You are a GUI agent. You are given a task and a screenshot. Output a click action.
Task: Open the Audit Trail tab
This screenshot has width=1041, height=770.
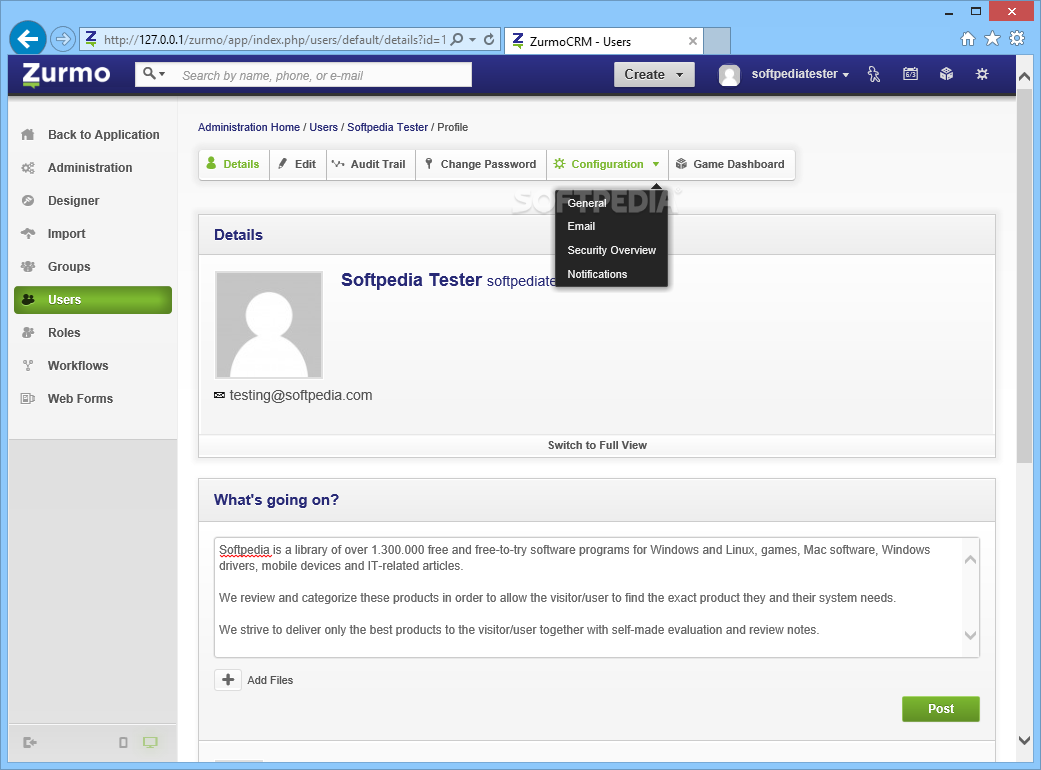370,165
